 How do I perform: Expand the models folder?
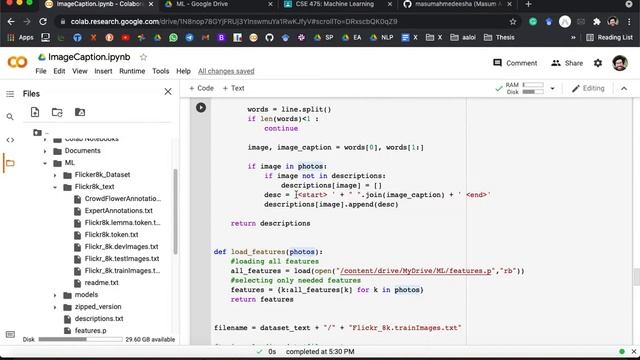point(55,295)
